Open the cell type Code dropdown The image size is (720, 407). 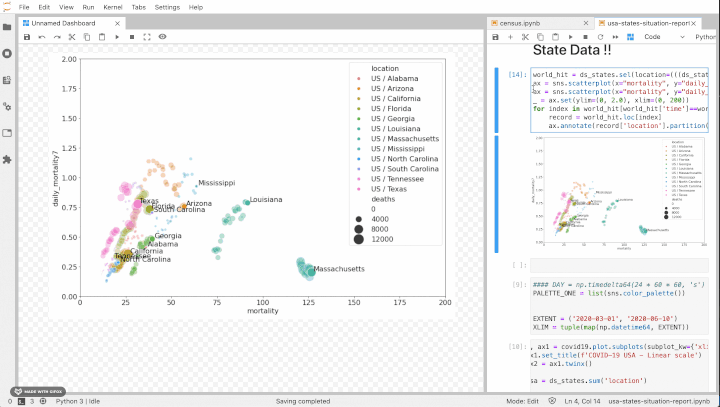coord(664,37)
